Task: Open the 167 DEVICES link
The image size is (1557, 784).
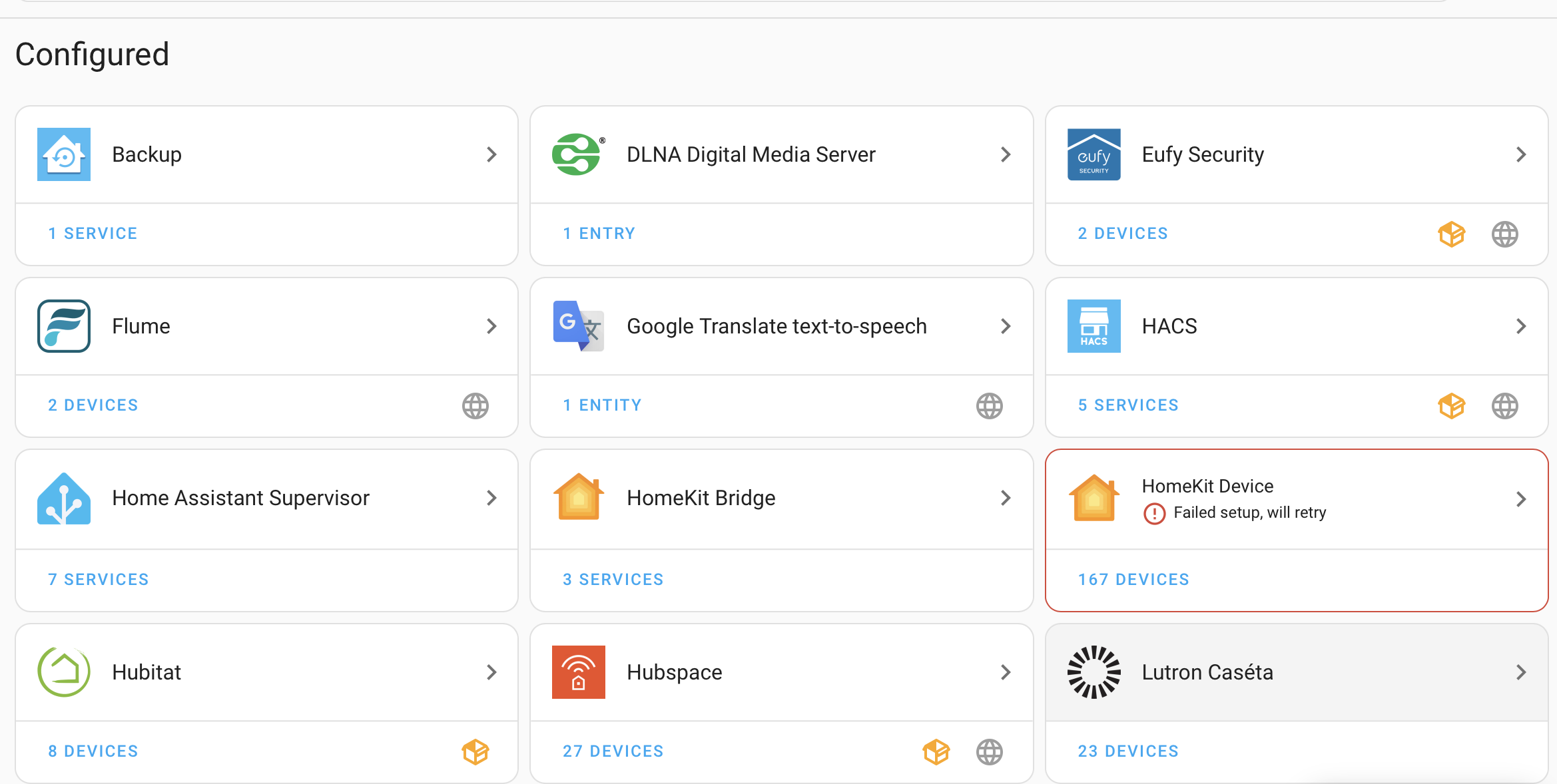Action: pos(1133,580)
